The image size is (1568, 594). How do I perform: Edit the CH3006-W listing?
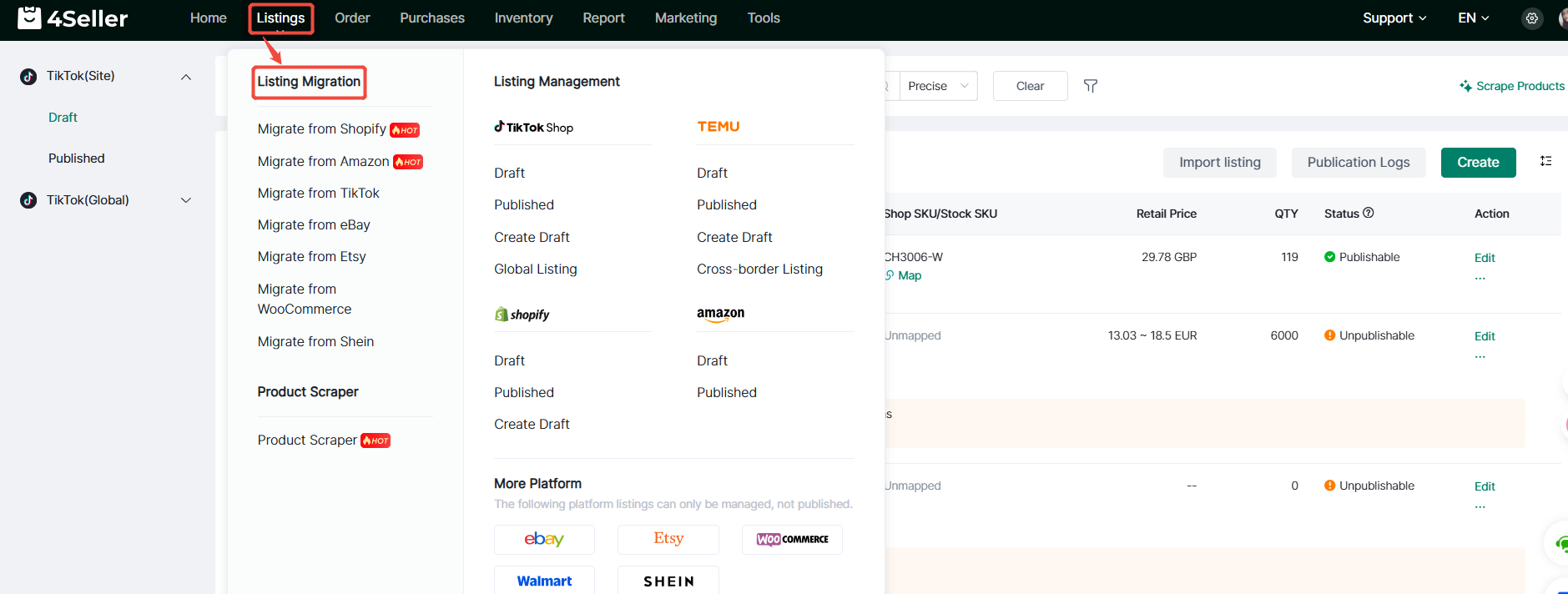(x=1485, y=258)
